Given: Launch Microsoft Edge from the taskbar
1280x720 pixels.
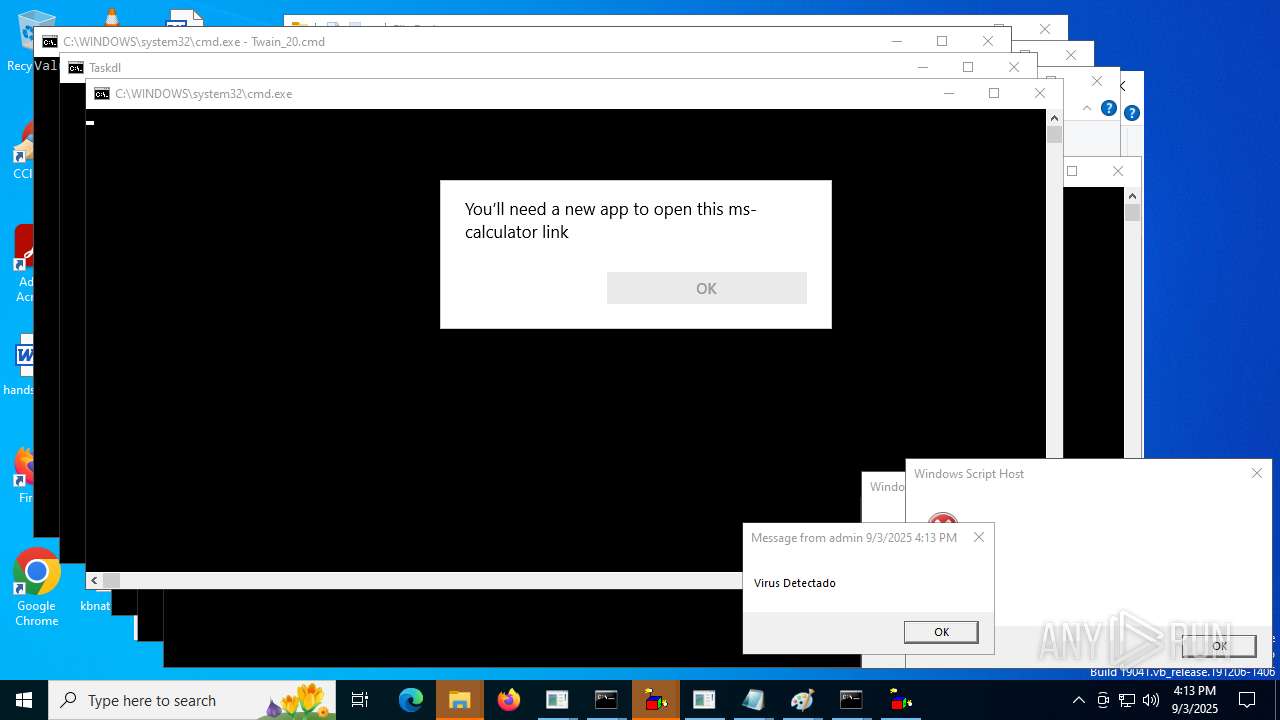Looking at the screenshot, I should point(411,700).
